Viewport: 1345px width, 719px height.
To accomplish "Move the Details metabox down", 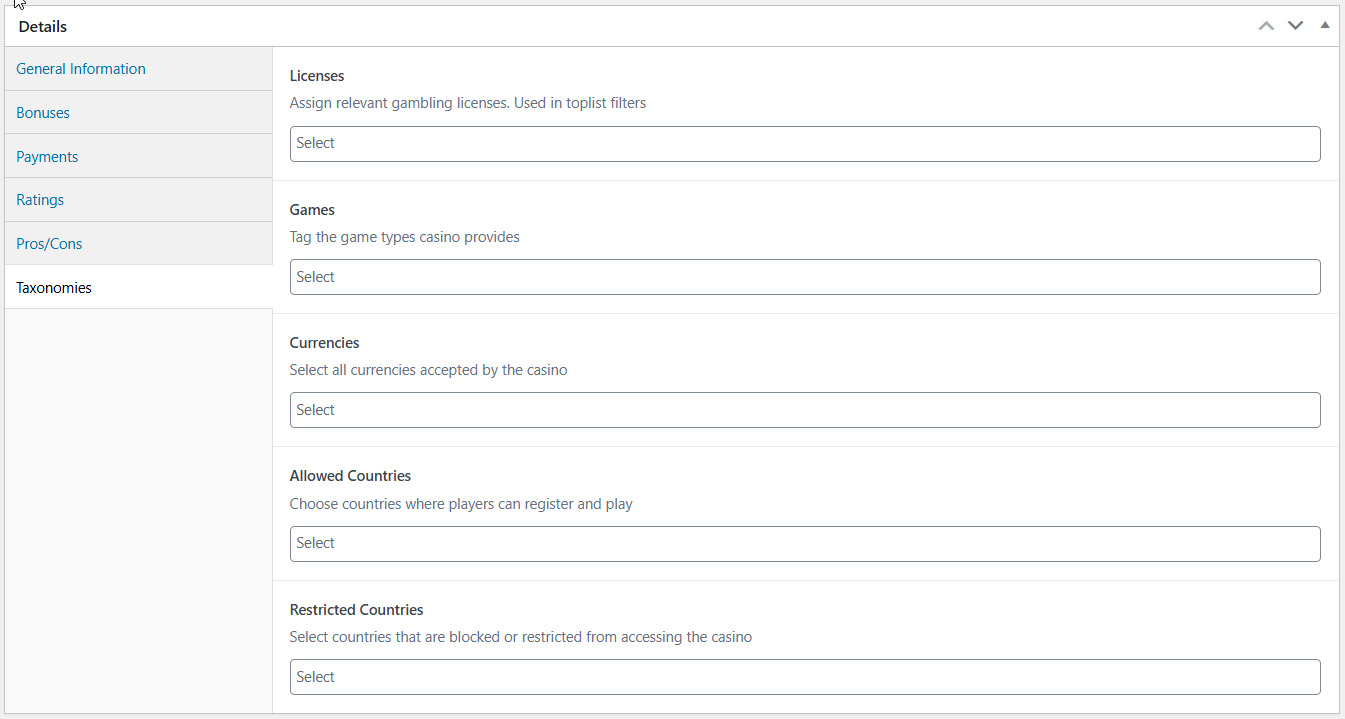I will coord(1295,25).
